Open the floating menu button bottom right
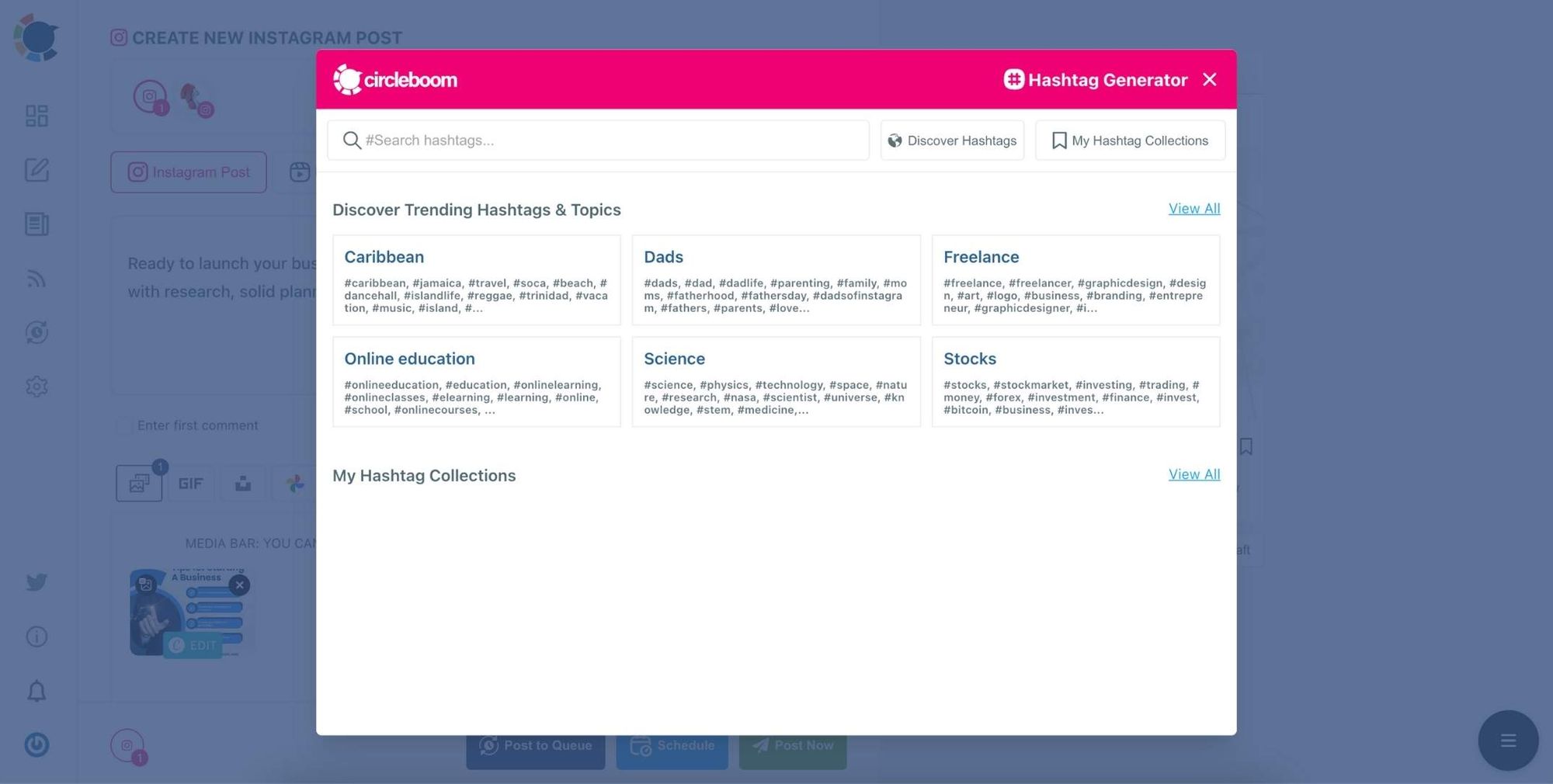The height and width of the screenshot is (784, 1553). (x=1508, y=741)
